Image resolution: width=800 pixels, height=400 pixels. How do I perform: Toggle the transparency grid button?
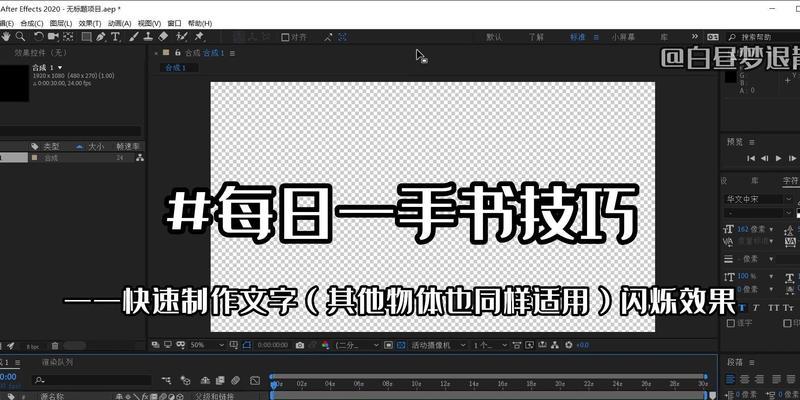point(401,345)
